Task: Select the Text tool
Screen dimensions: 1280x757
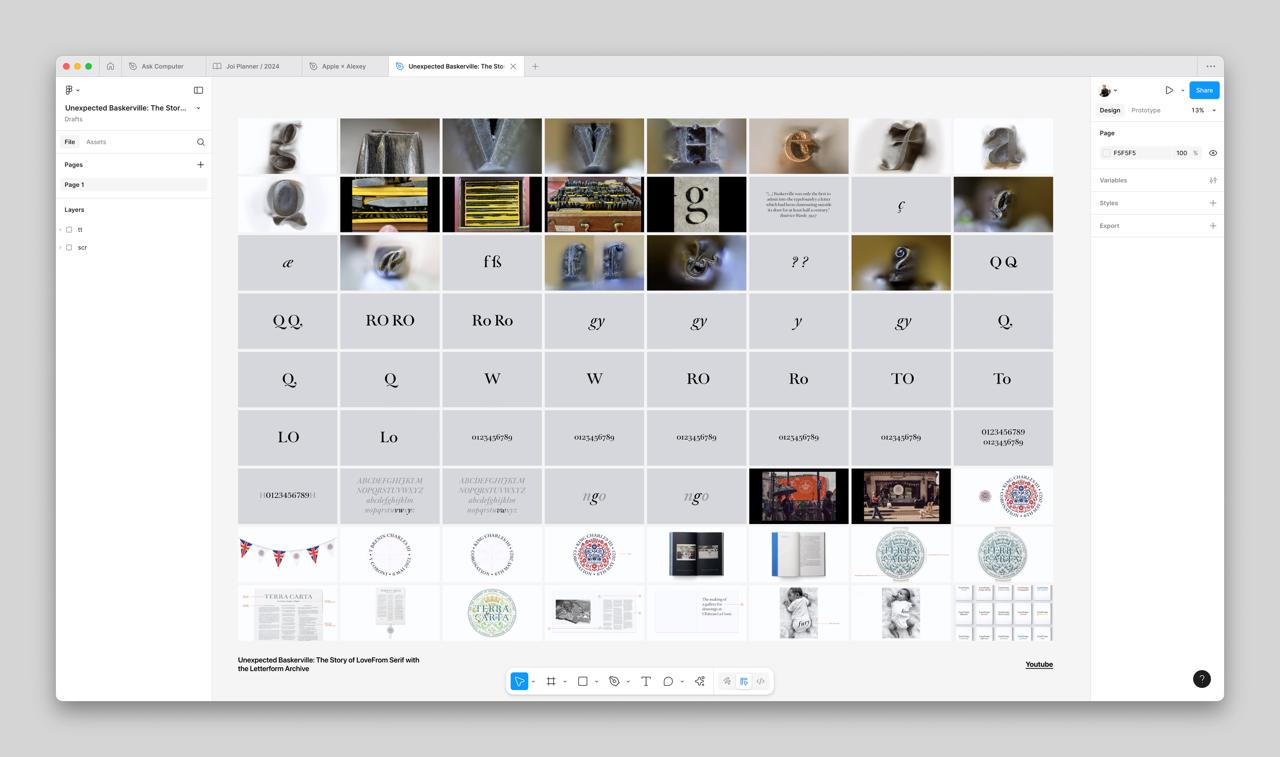Action: 646,681
